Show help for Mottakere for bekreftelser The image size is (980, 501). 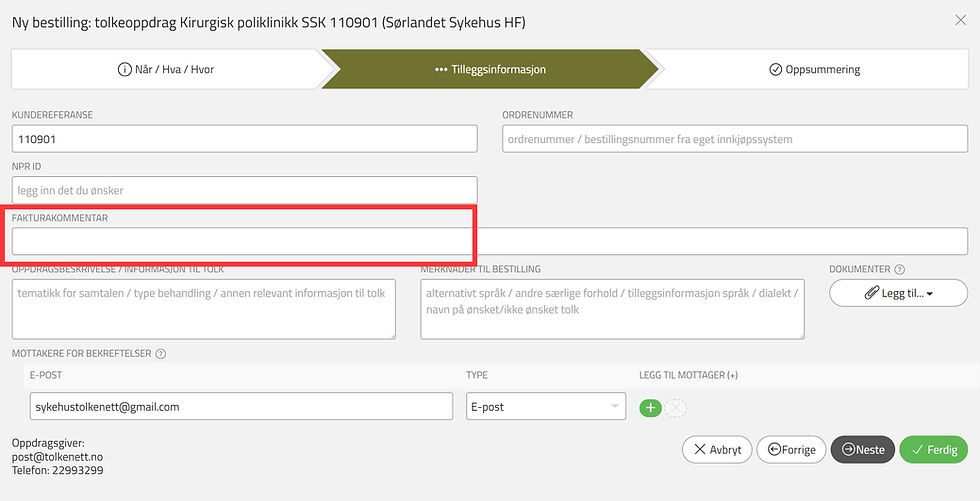click(x=161, y=354)
